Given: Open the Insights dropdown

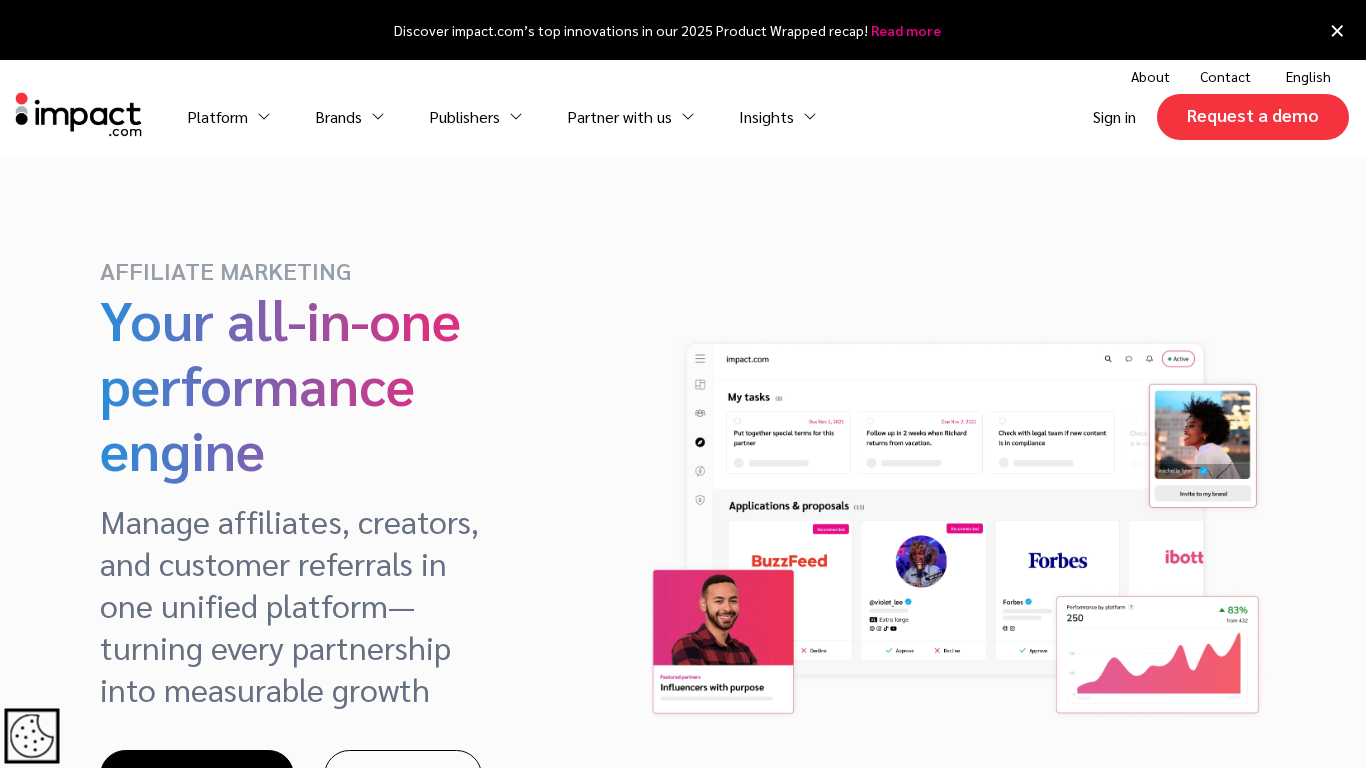Looking at the screenshot, I should (x=777, y=117).
